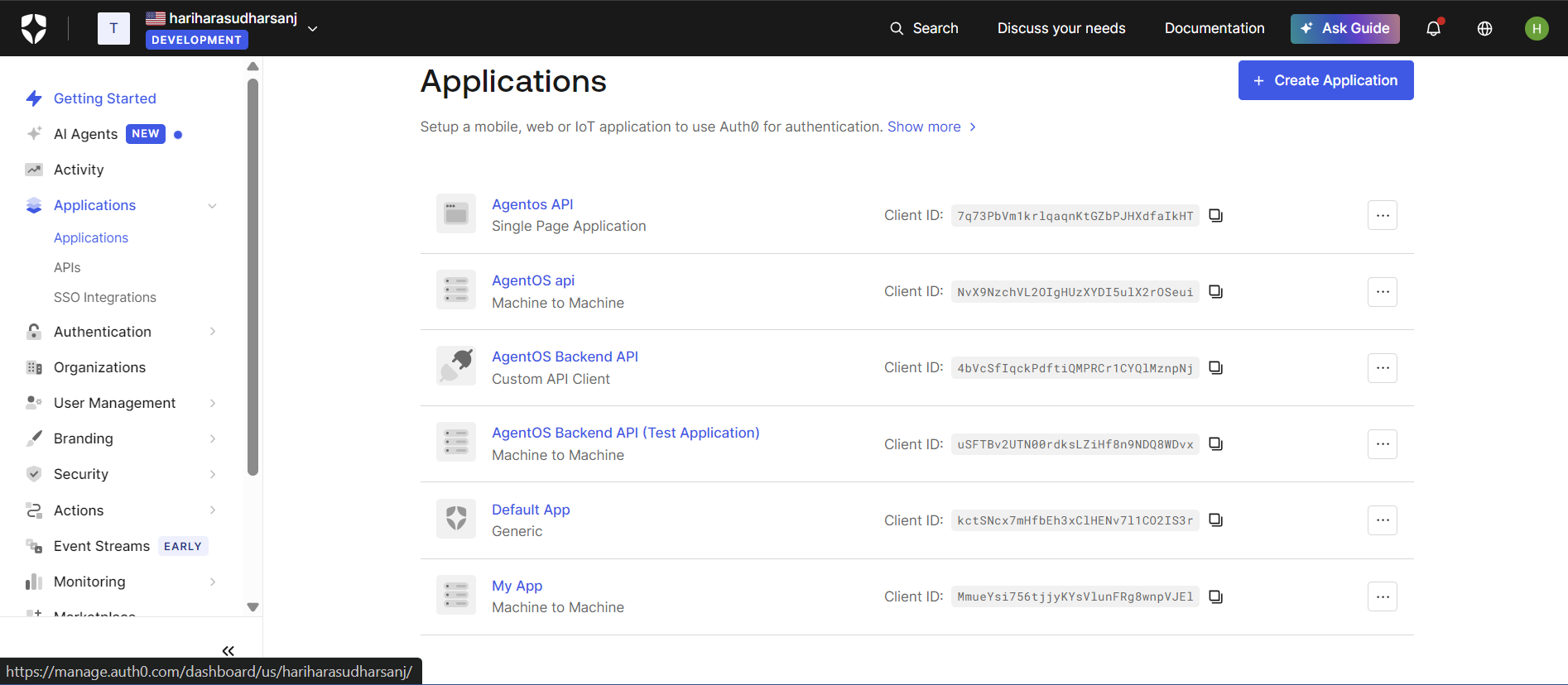Click the DEVELOPMENT environment badge
This screenshot has width=1568, height=685.
coord(196,40)
